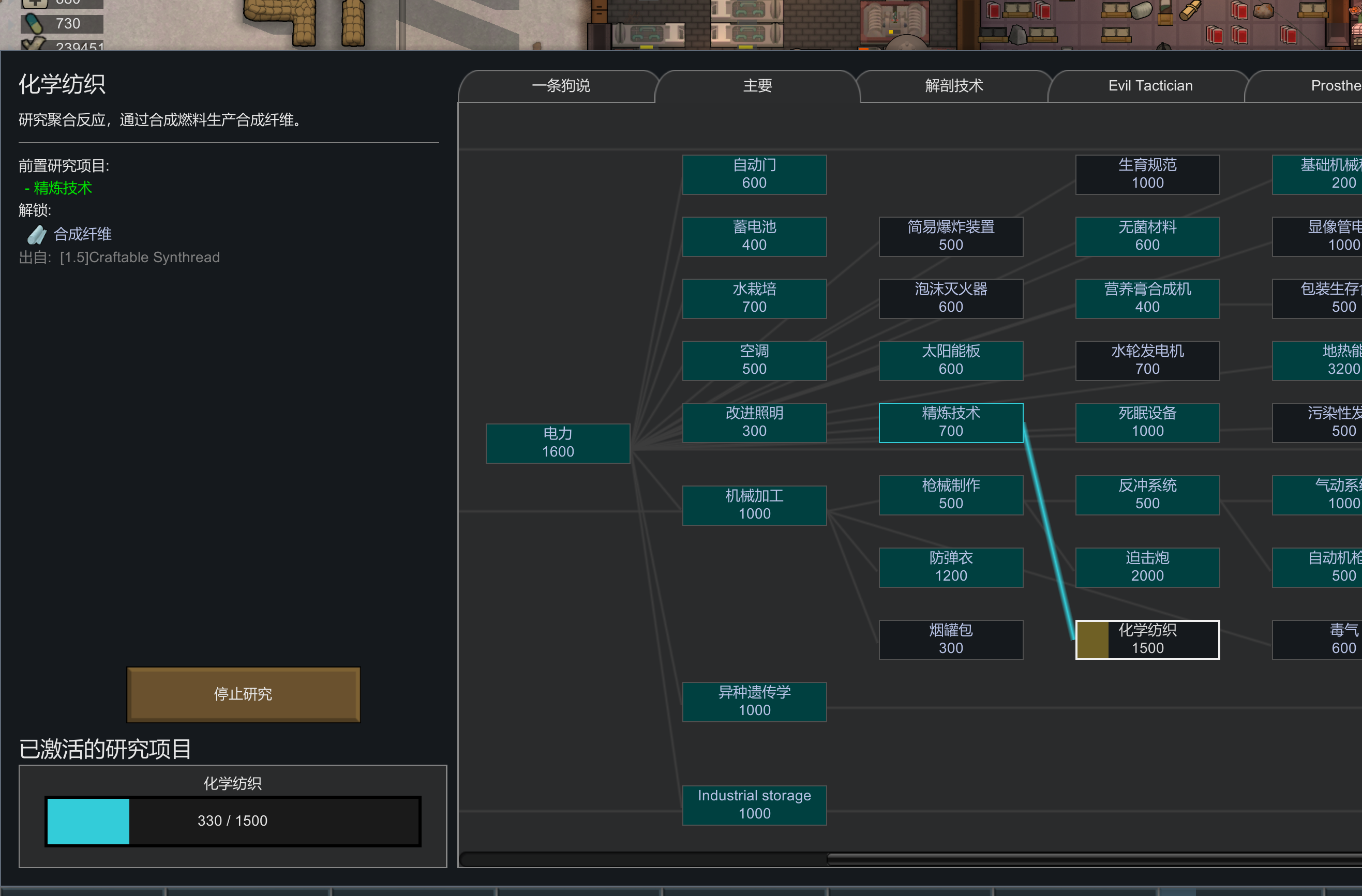Select the 反冲系统 500 research node
This screenshot has width=1362, height=896.
1147,495
